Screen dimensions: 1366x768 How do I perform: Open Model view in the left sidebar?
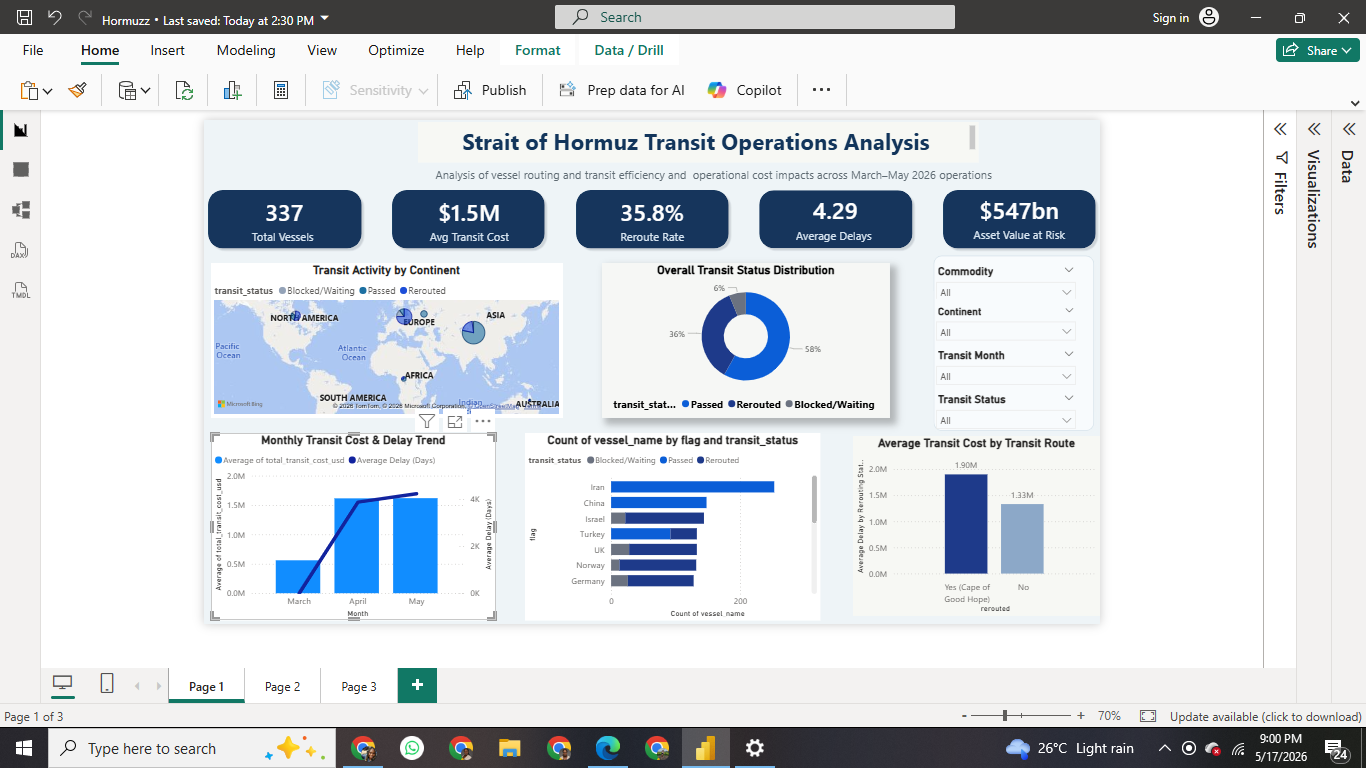[20, 210]
